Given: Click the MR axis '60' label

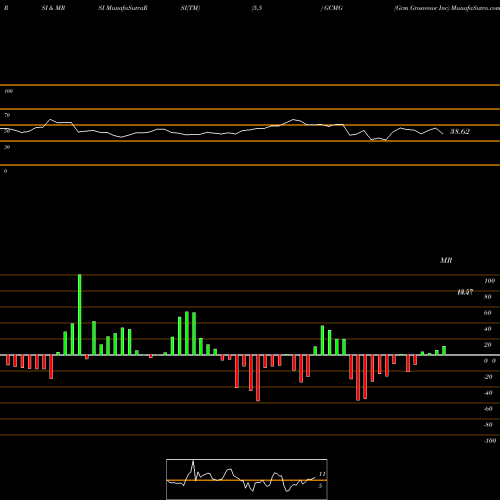Looking at the screenshot, I should pos(488,313).
